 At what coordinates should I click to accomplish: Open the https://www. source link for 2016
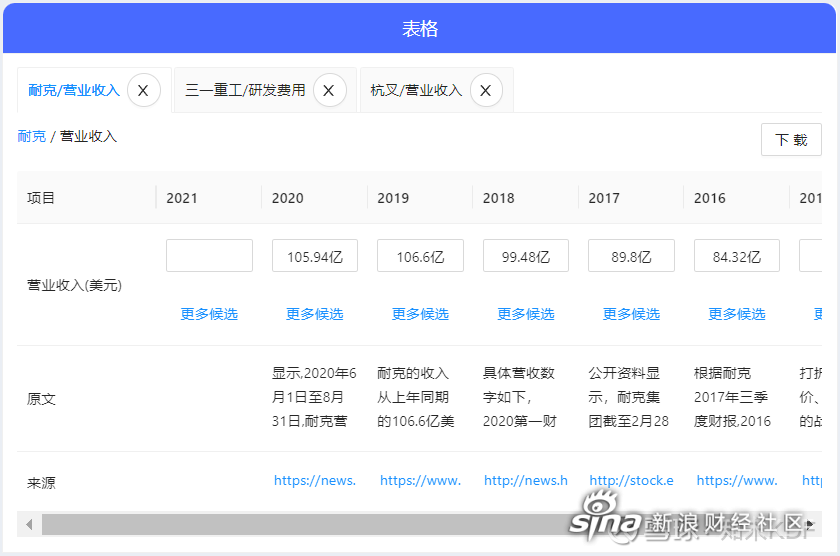click(737, 480)
